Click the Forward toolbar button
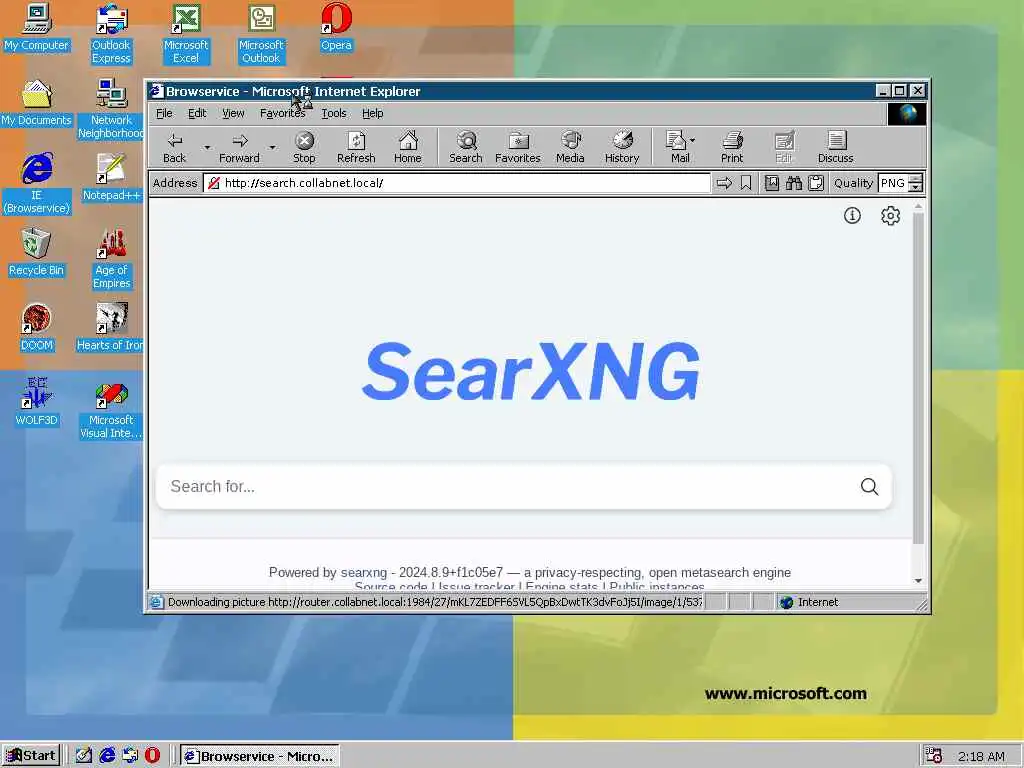 tap(239, 148)
